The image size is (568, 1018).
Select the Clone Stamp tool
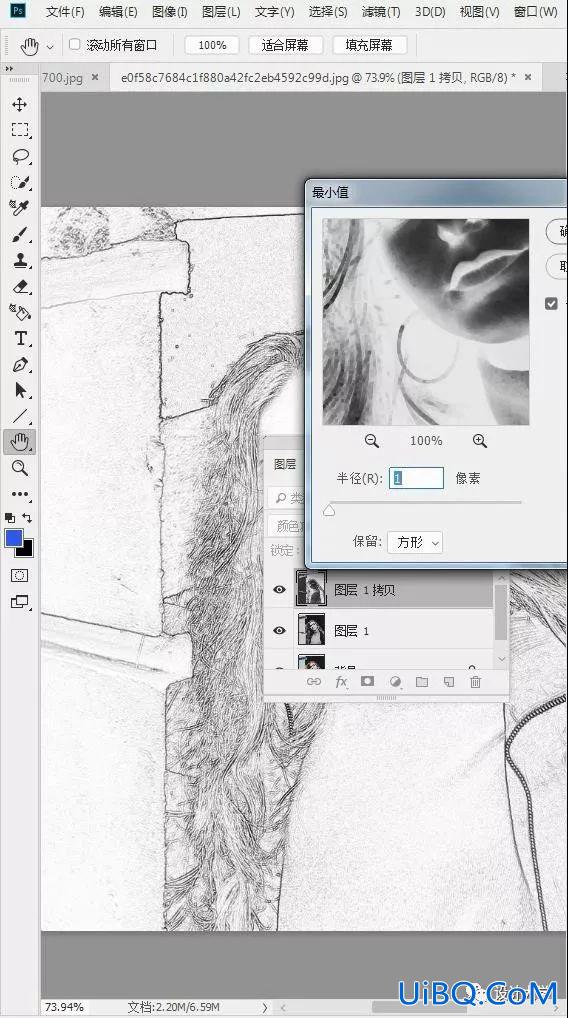click(20, 260)
